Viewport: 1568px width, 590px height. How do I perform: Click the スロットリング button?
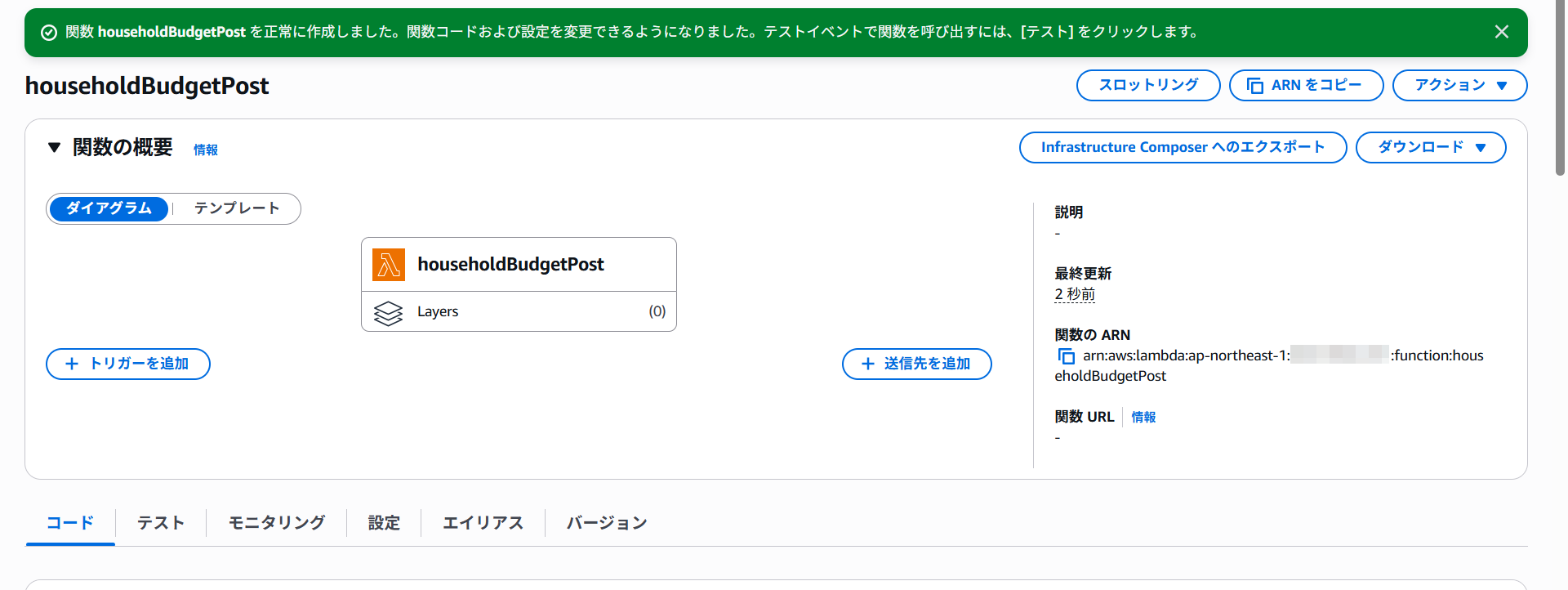point(1147,85)
